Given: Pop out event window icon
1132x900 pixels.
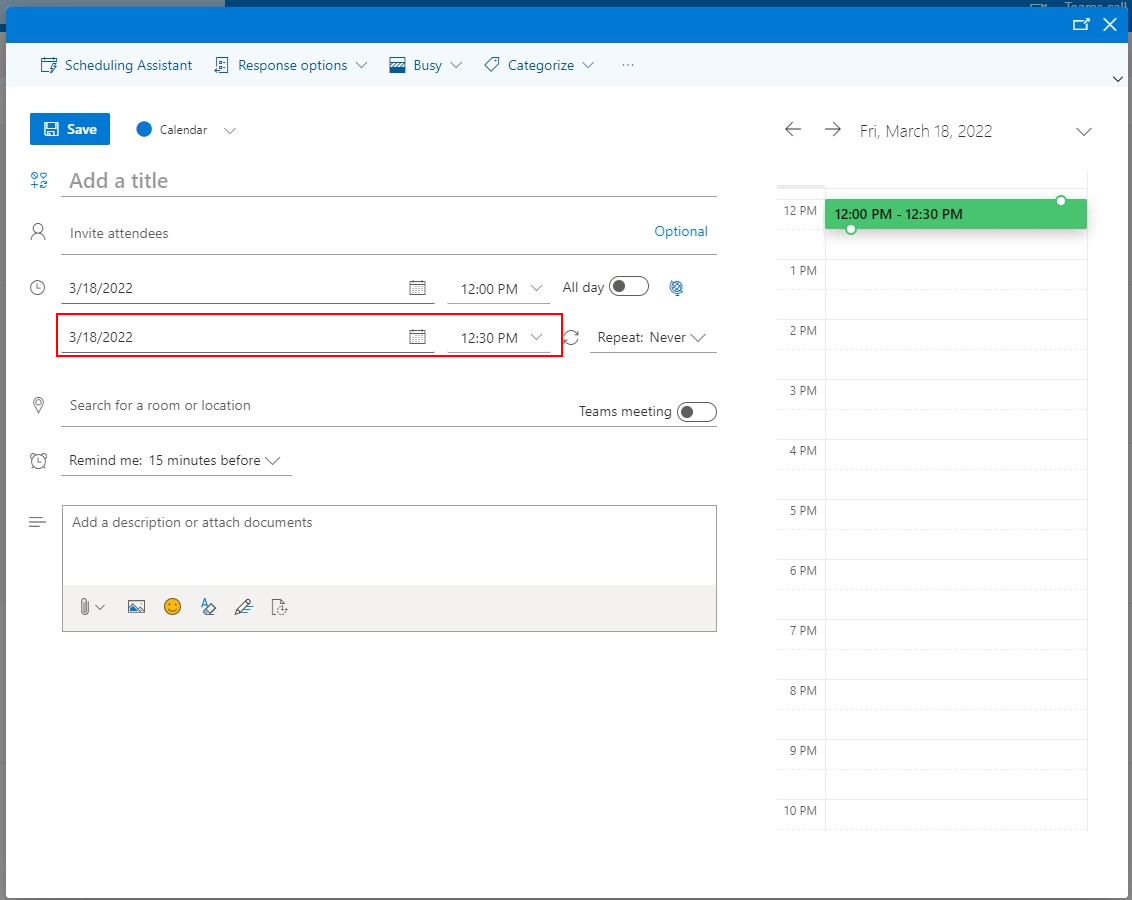Looking at the screenshot, I should [x=1080, y=25].
